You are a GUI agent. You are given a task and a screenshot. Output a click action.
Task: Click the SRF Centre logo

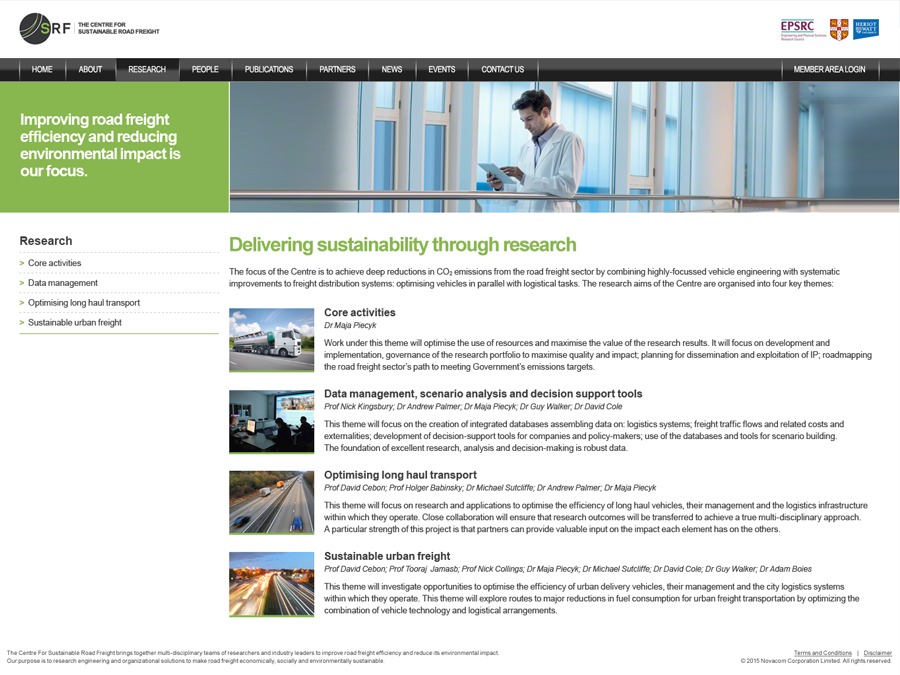pyautogui.click(x=90, y=28)
